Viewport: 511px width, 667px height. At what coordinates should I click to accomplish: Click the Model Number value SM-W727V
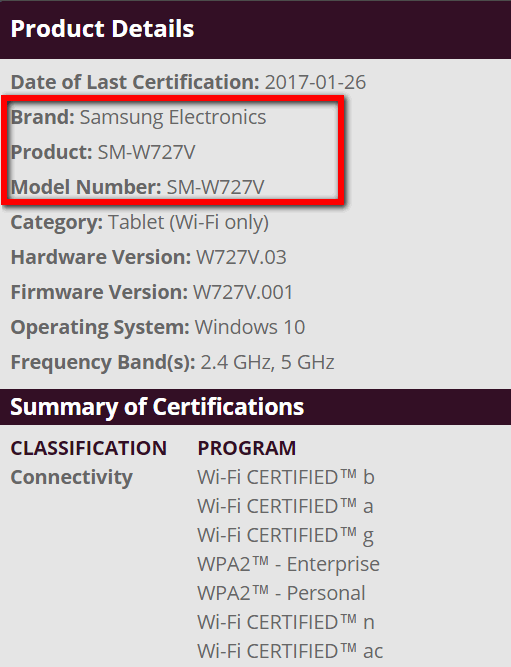coord(215,187)
